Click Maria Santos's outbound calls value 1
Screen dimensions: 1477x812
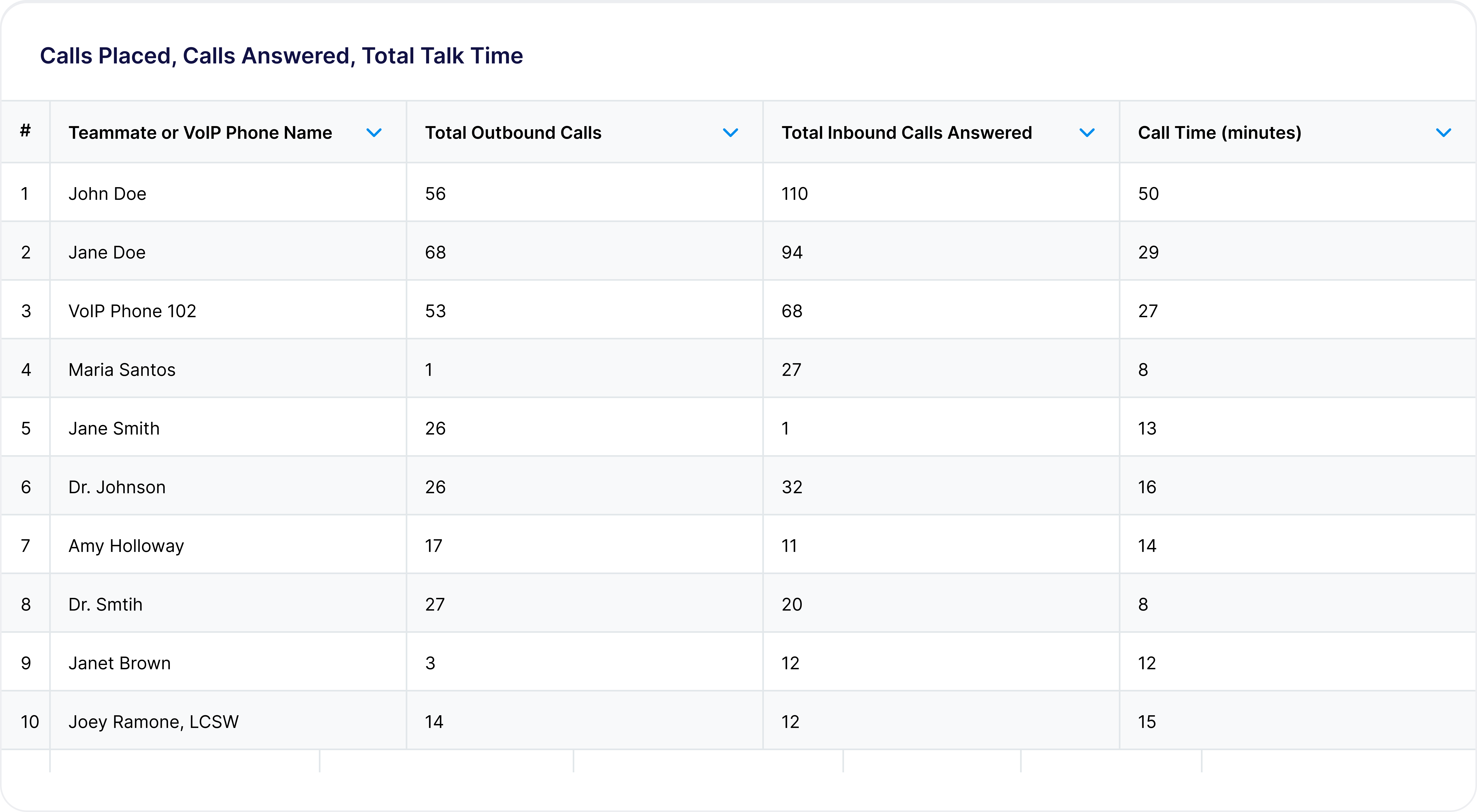point(429,370)
